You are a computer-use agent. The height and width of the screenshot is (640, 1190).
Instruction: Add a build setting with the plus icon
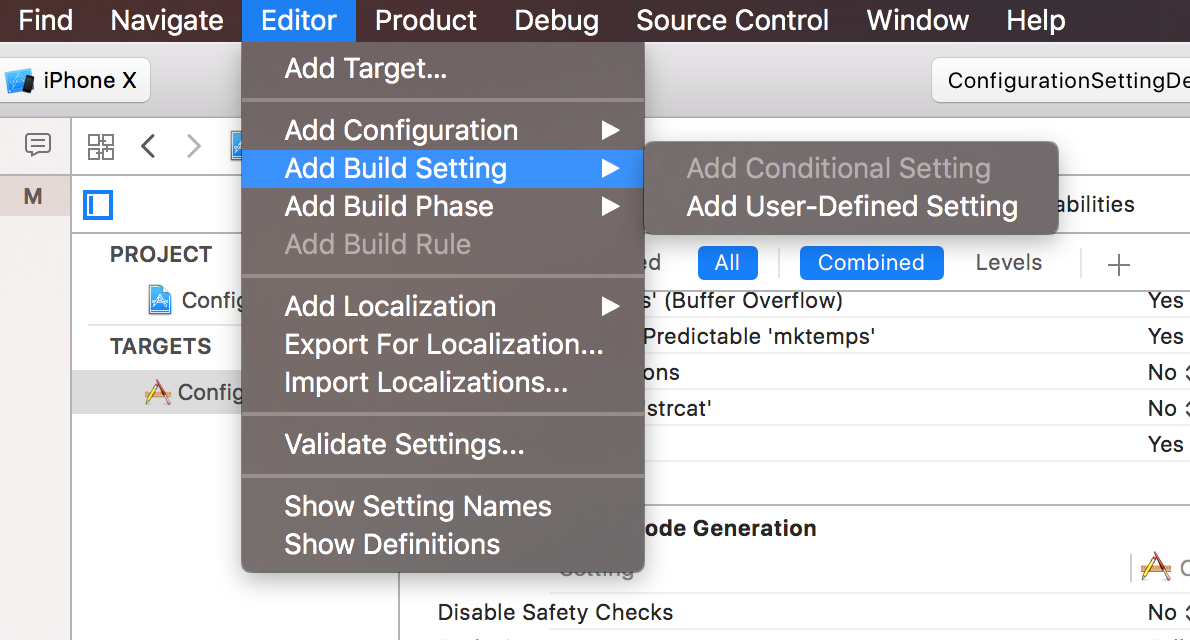[x=1118, y=264]
